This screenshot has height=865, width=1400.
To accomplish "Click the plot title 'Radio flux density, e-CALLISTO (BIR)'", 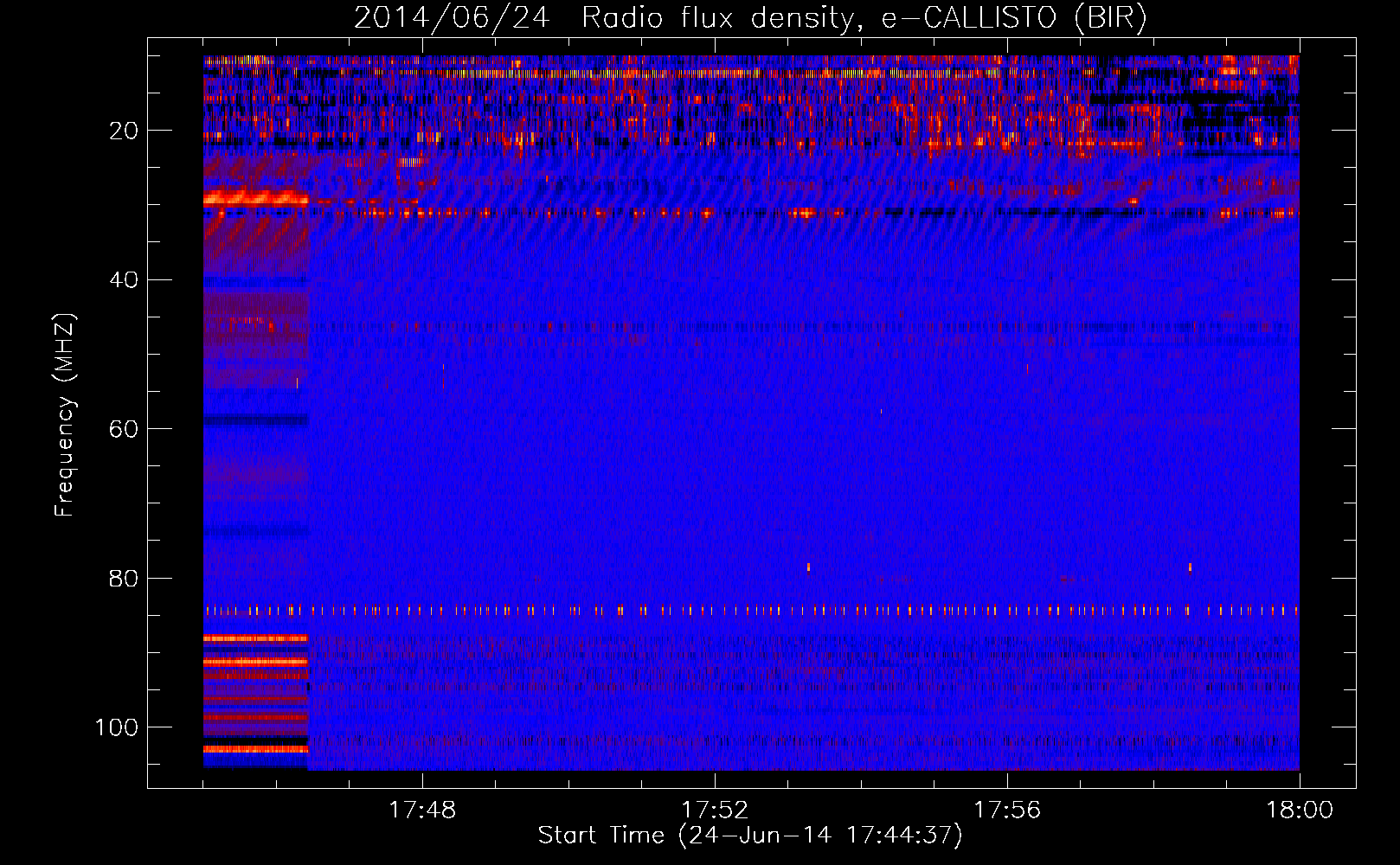I will pos(864,17).
